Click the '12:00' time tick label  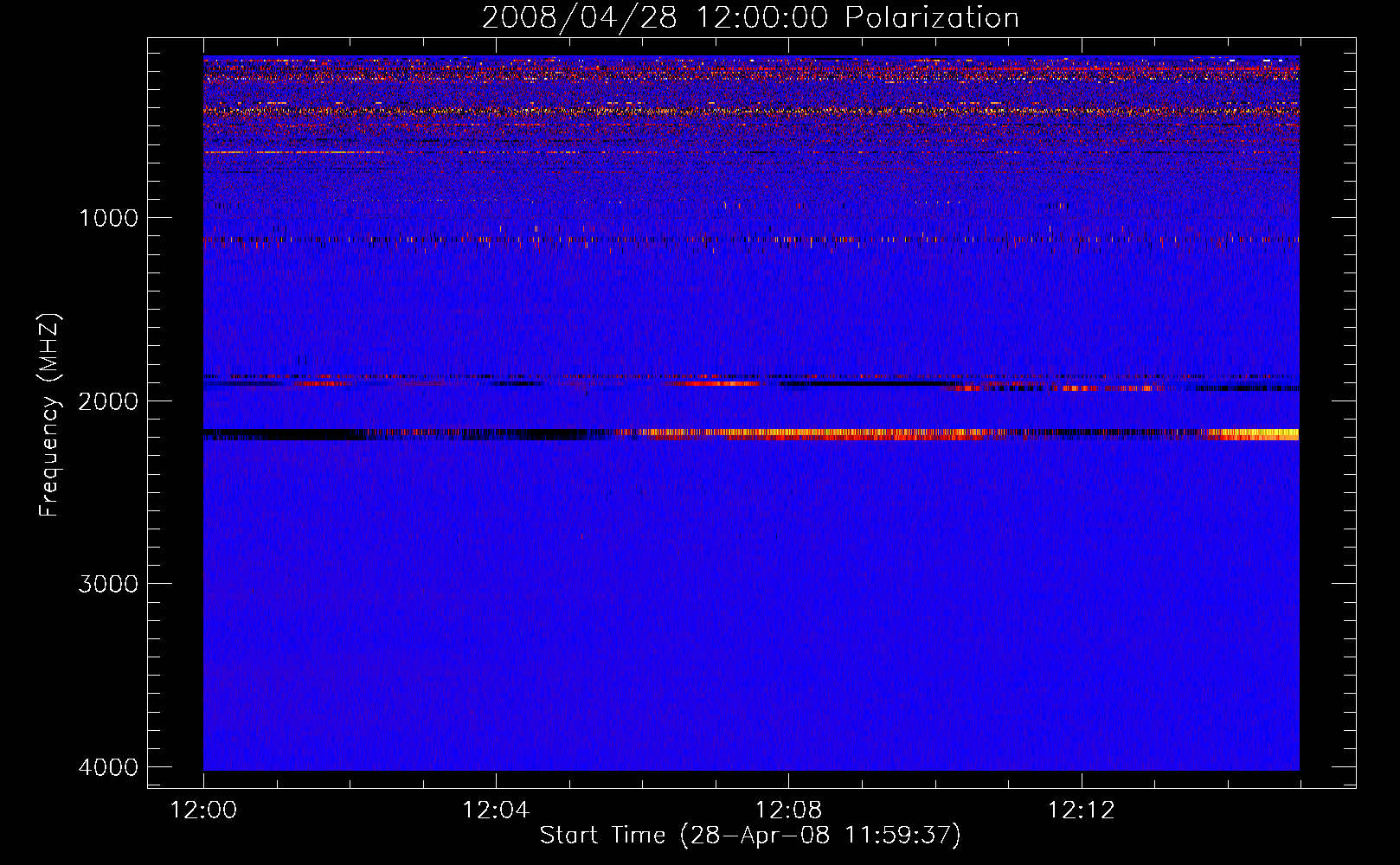coord(203,811)
